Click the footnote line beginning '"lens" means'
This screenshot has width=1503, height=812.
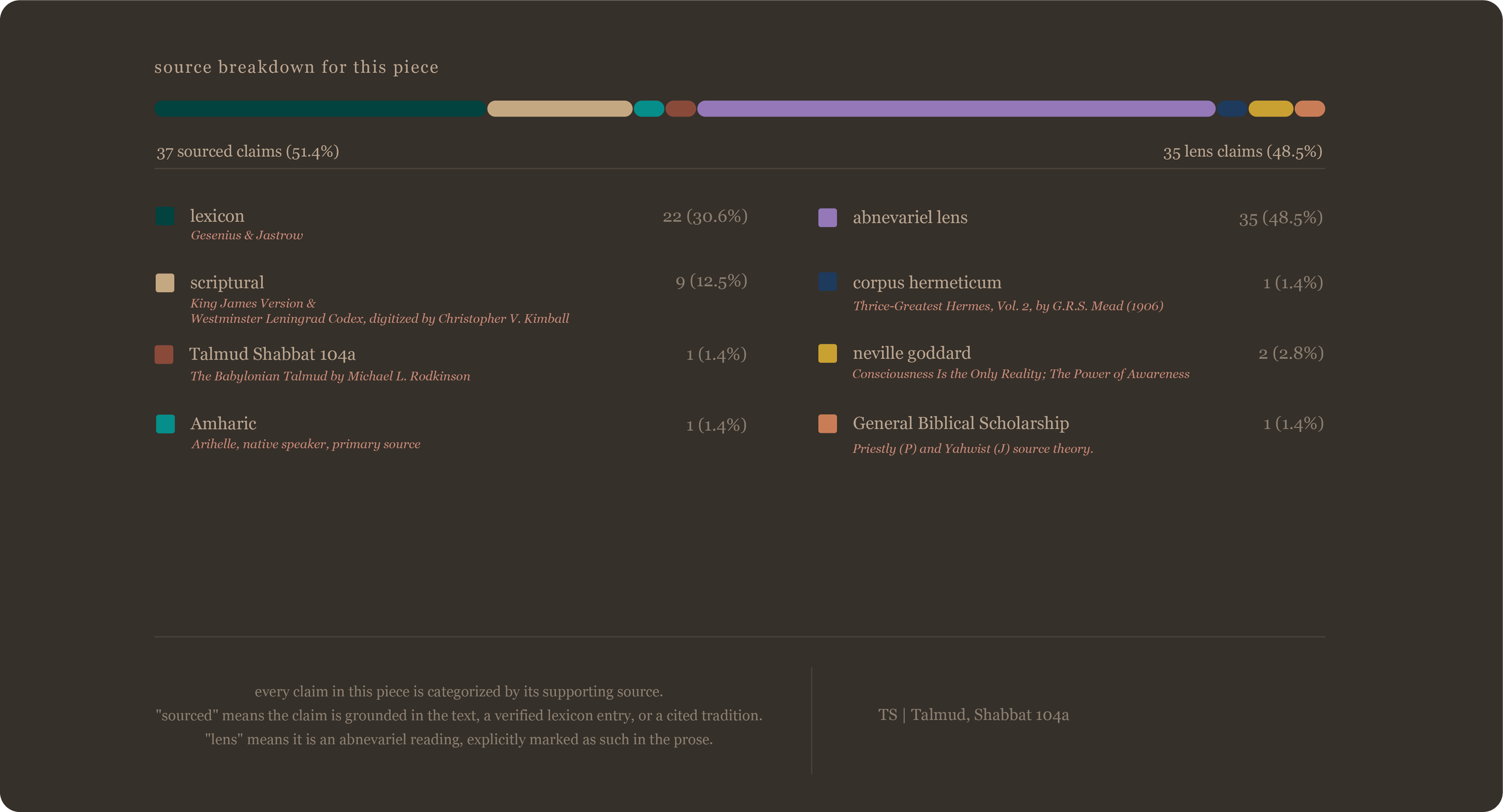click(x=459, y=739)
